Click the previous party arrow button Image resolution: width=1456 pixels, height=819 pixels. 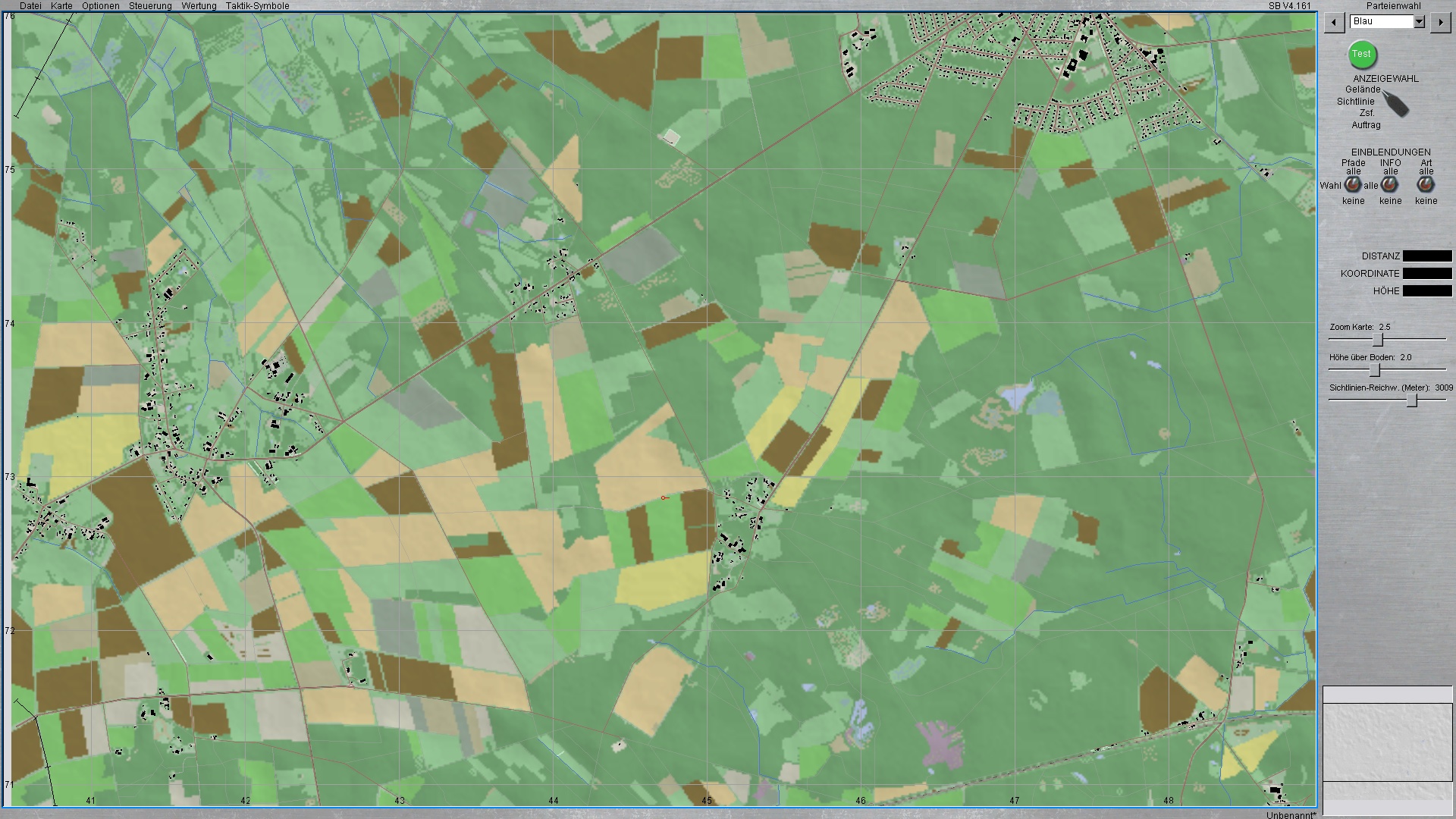pyautogui.click(x=1335, y=23)
